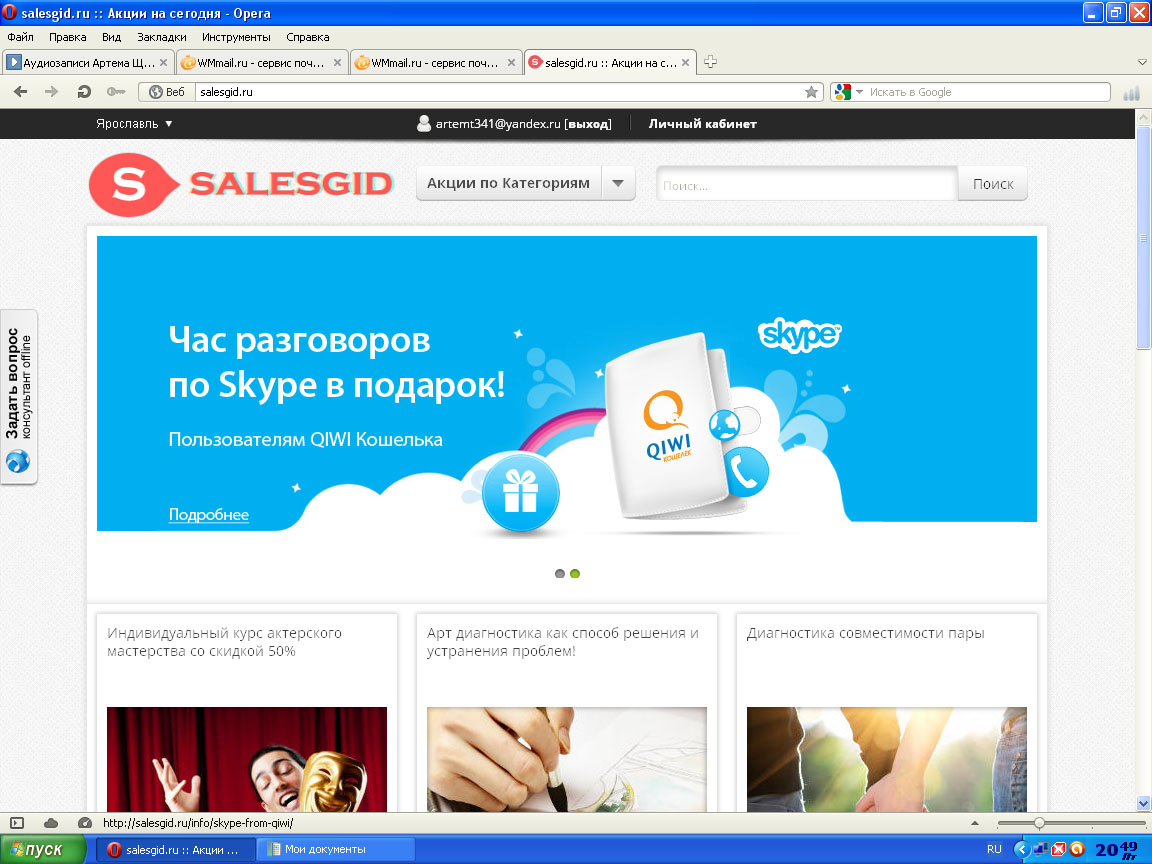The image size is (1152, 864).
Task: Close the Аудиозаписи Артема tab
Action: (163, 62)
